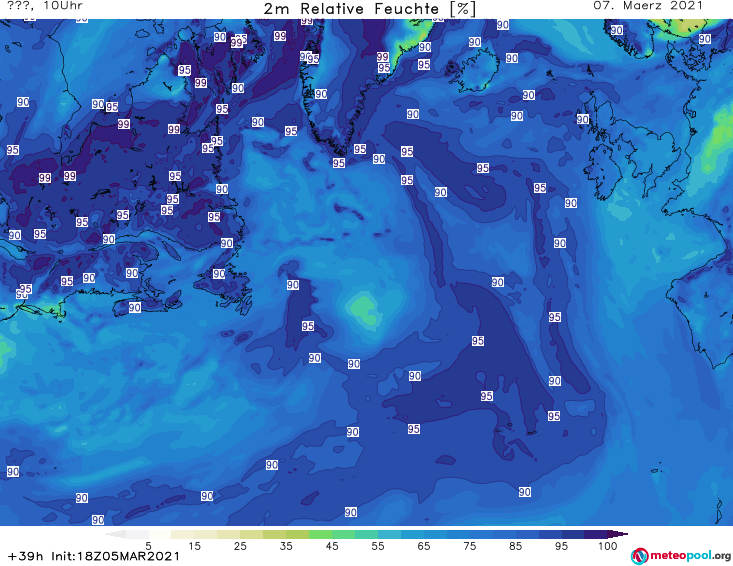Click on the Iceland island outline

pyautogui.click(x=472, y=70)
